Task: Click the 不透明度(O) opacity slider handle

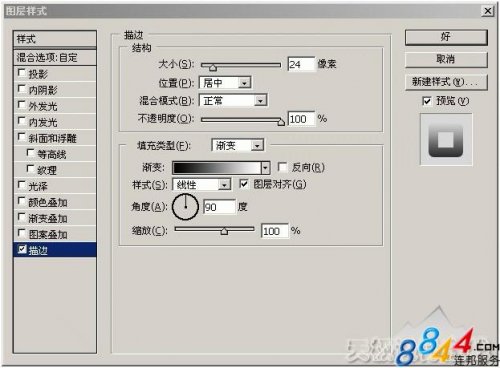Action: 281,122
